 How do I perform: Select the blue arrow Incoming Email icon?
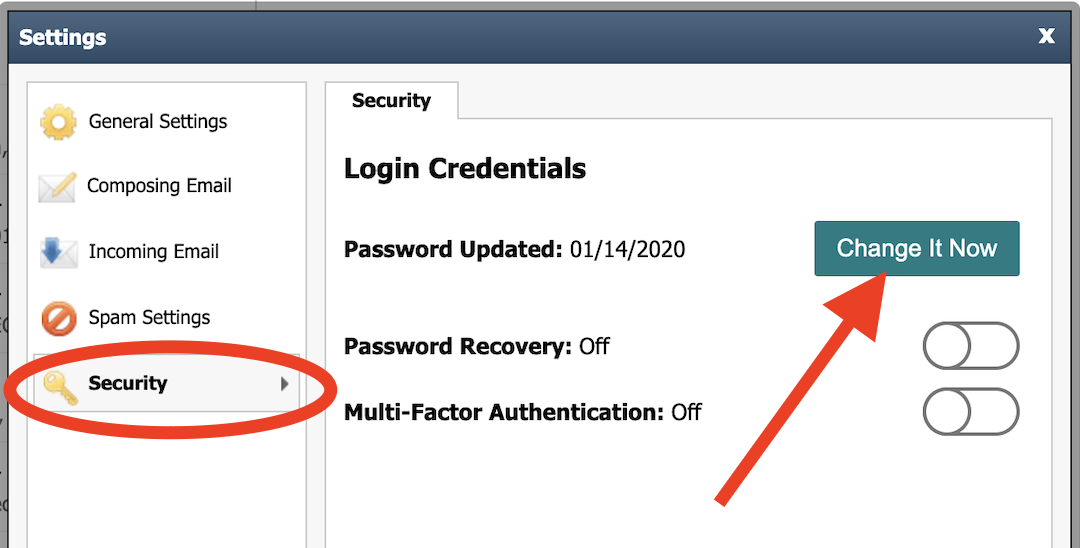(x=59, y=253)
